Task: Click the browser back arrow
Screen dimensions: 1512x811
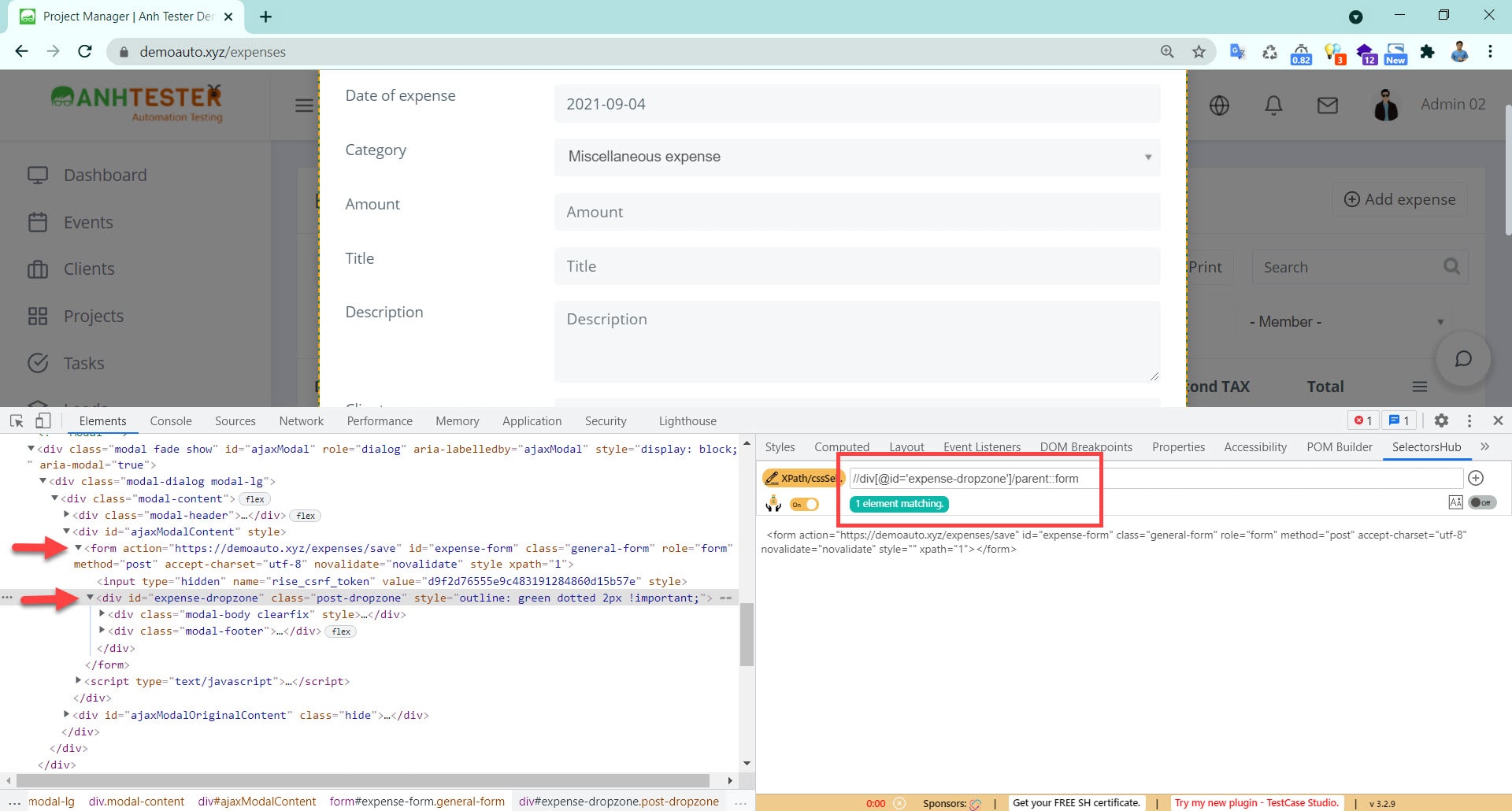Action: pyautogui.click(x=21, y=51)
